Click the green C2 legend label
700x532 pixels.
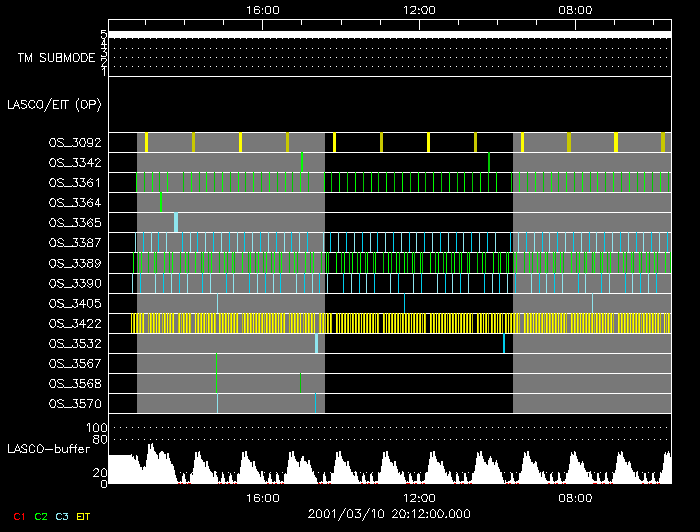pyautogui.click(x=41, y=516)
